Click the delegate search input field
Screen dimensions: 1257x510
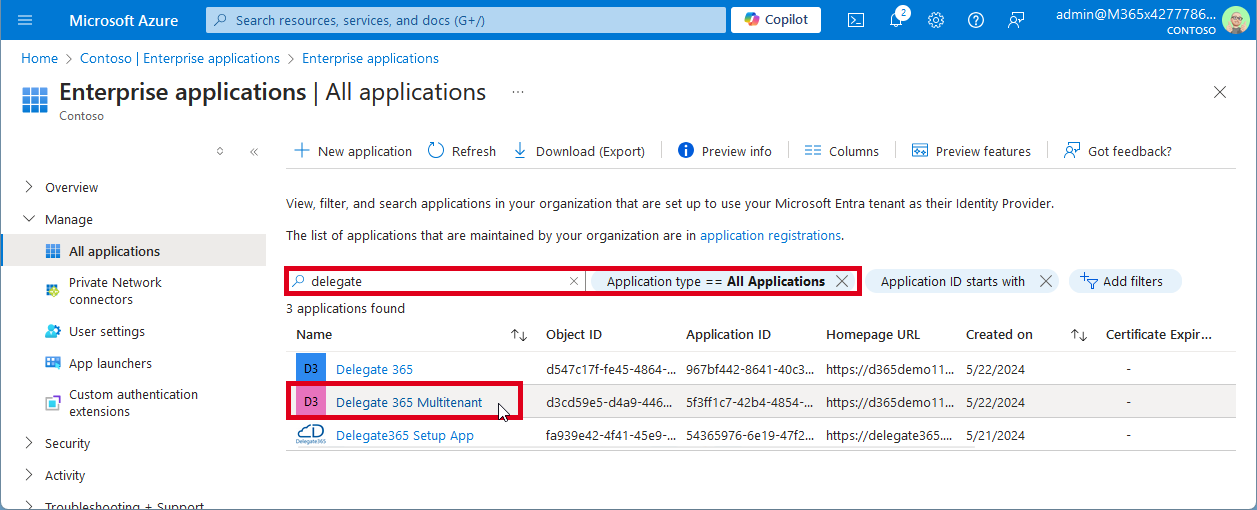(436, 282)
